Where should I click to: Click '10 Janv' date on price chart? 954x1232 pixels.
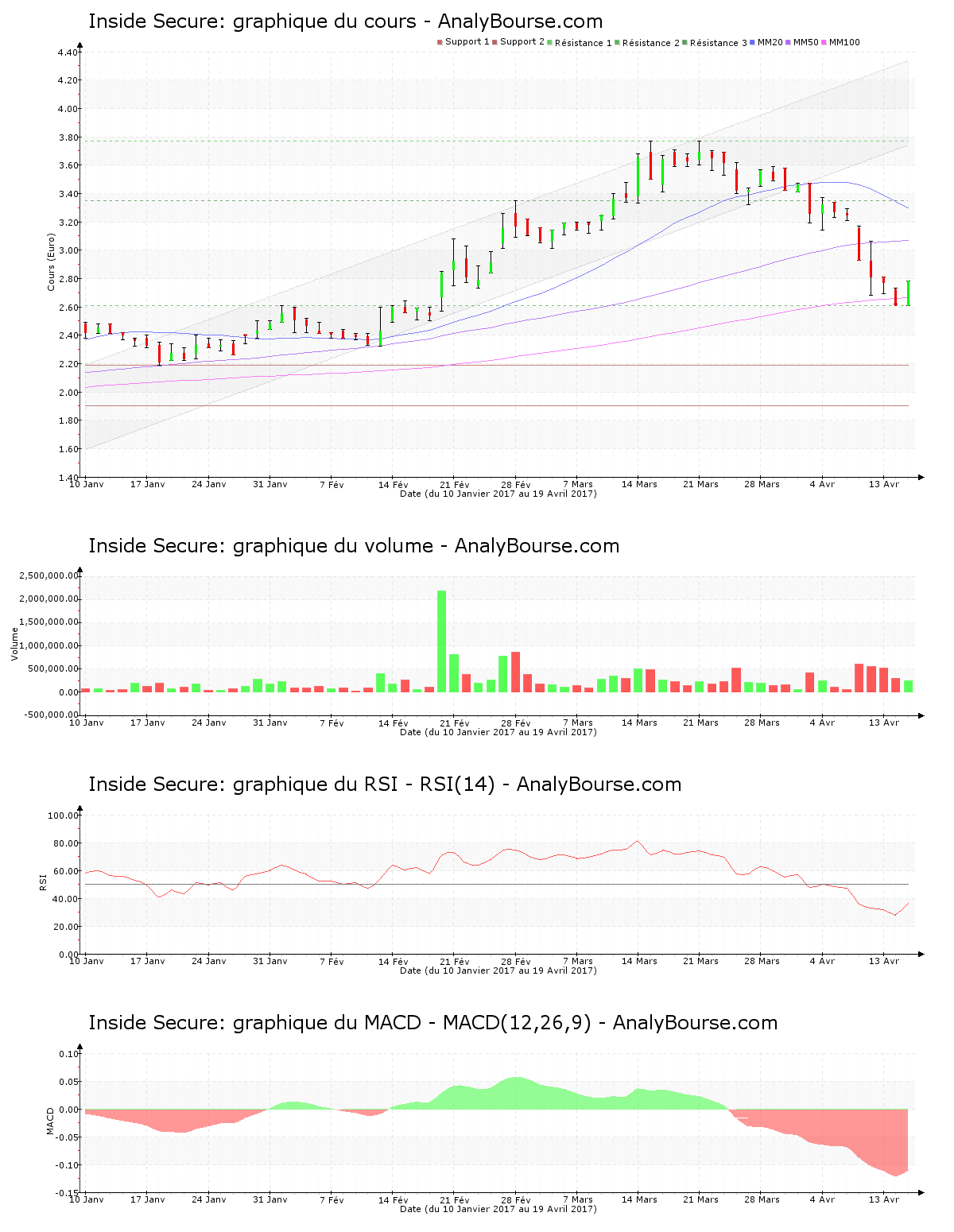point(87,484)
